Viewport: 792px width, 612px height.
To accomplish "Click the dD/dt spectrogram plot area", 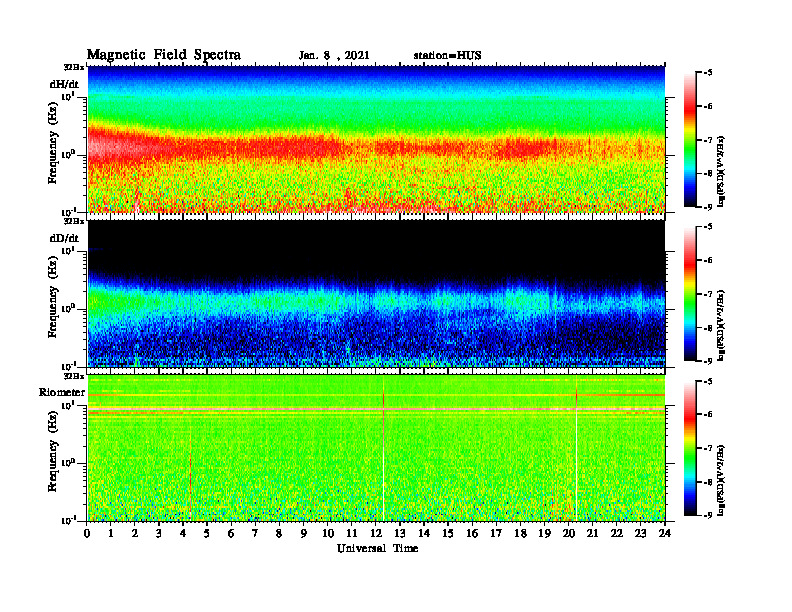I will point(376,293).
